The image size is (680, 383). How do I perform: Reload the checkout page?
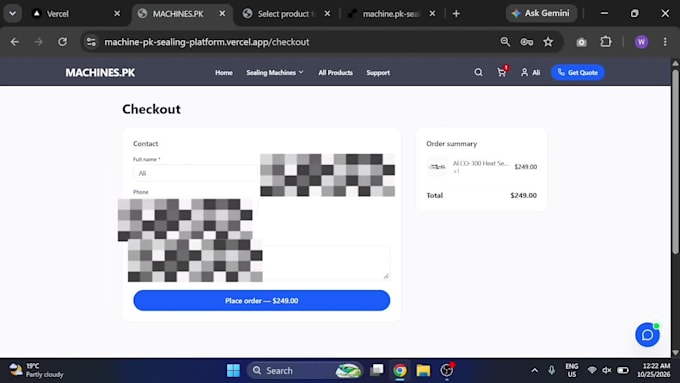(62, 42)
